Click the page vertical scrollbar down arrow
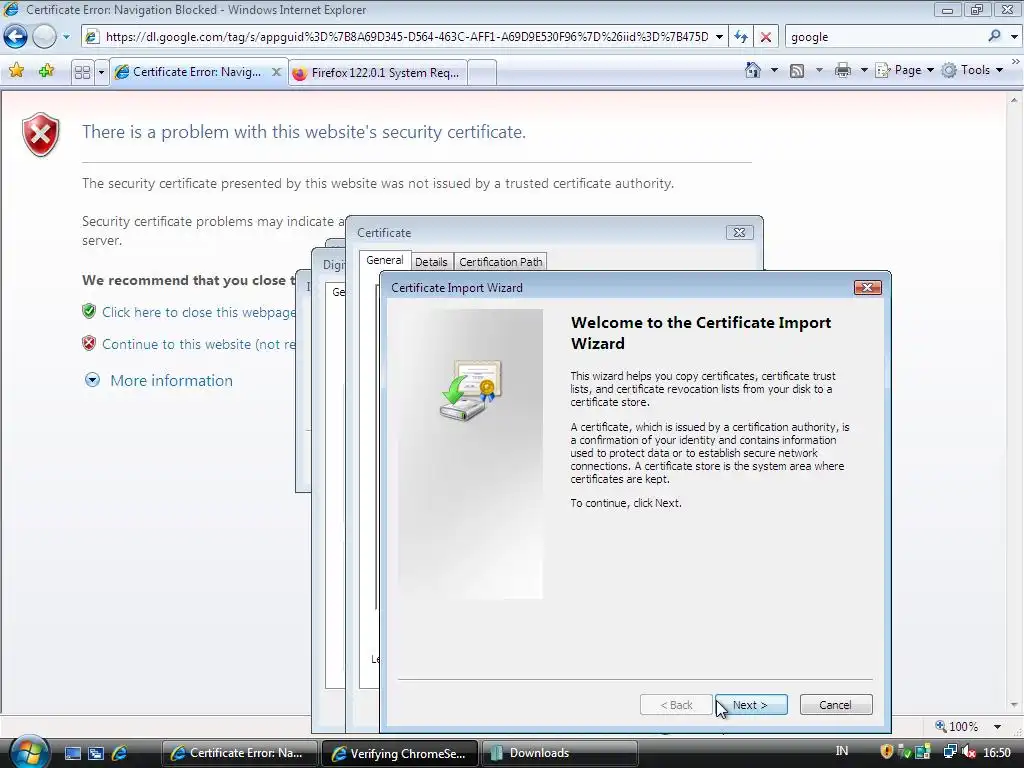The image size is (1024, 768). [1014, 705]
